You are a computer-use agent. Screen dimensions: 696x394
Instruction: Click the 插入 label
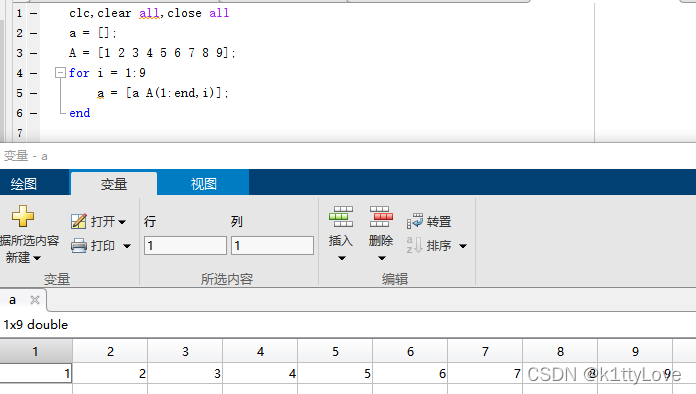tap(341, 241)
